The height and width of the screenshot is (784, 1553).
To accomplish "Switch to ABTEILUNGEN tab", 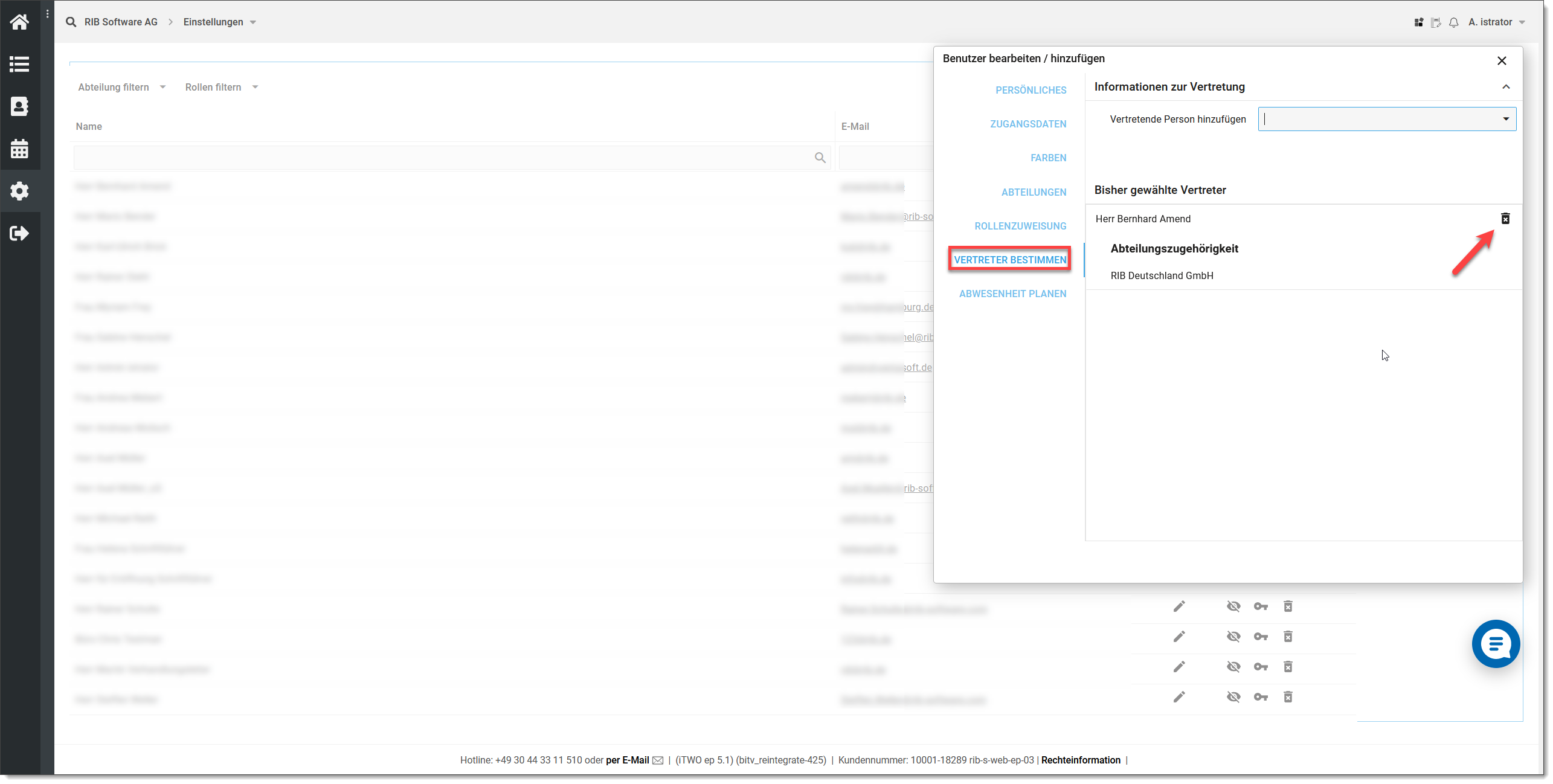I will click(1034, 192).
